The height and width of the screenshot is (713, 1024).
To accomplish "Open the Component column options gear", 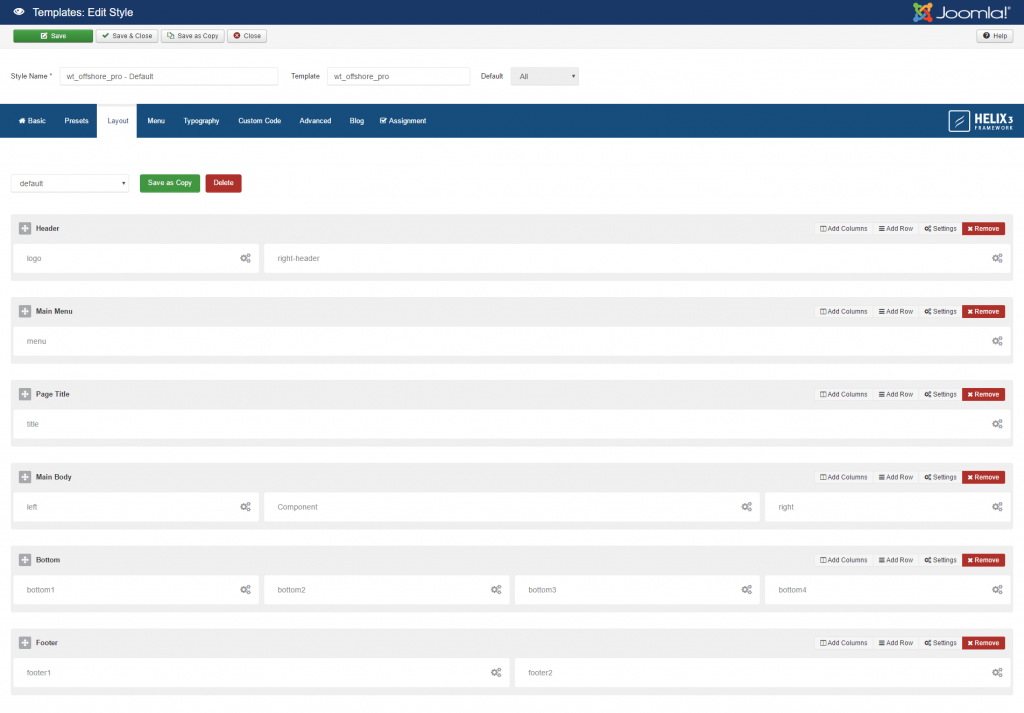I will click(x=746, y=507).
